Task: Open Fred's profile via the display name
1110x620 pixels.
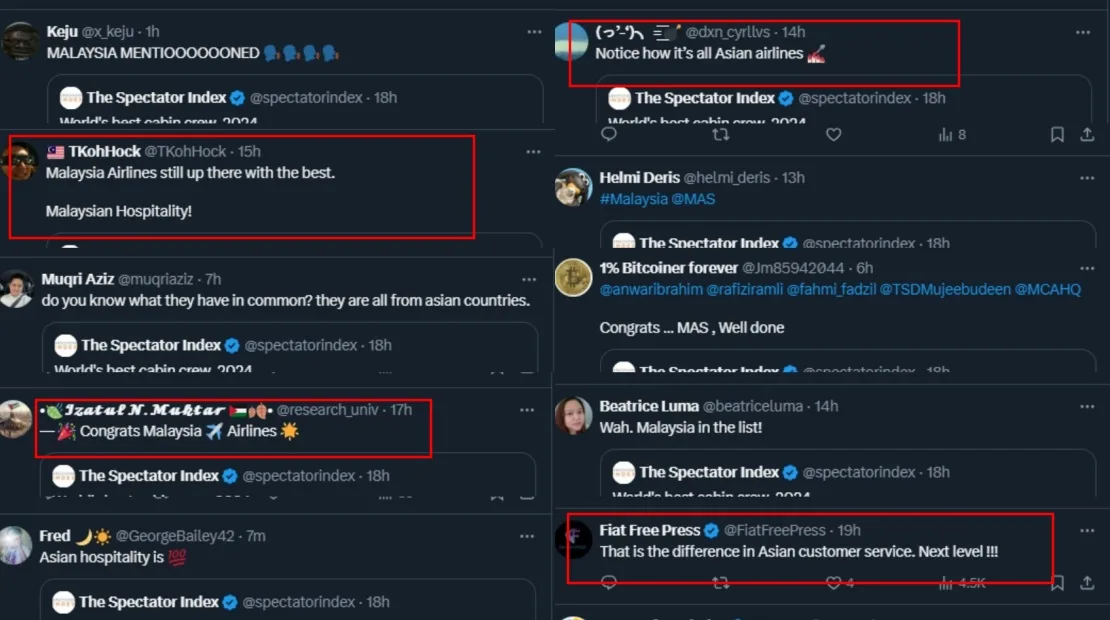Action: click(55, 536)
